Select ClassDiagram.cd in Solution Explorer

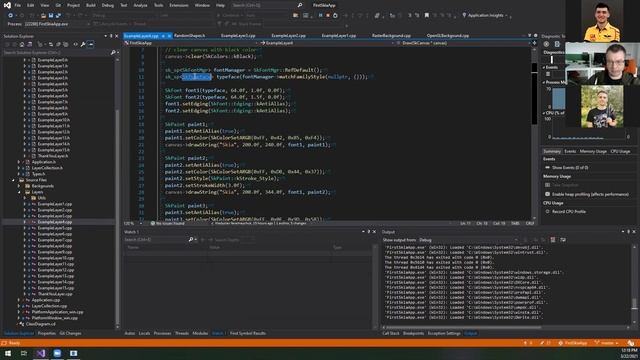click(x=40, y=324)
